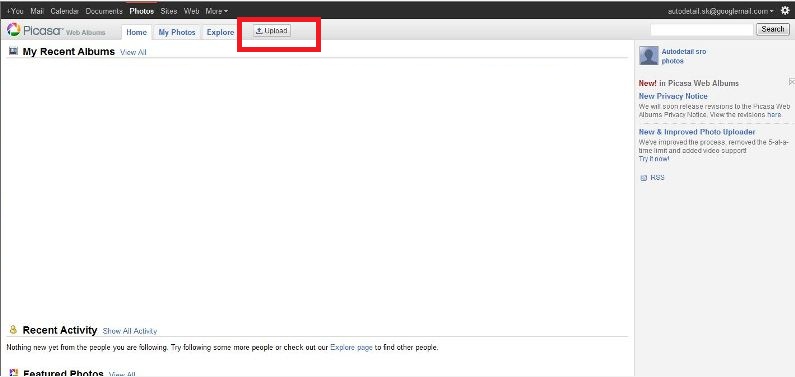Open the account email dropdown
The width and height of the screenshot is (795, 377).
(x=721, y=11)
